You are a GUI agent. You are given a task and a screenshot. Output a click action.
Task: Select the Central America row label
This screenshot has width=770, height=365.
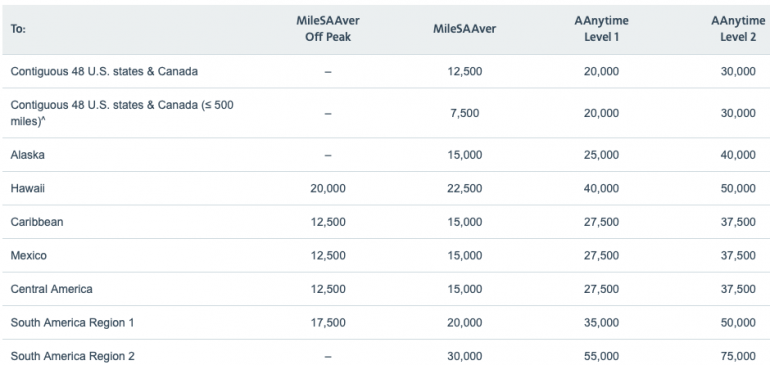pyautogui.click(x=52, y=289)
